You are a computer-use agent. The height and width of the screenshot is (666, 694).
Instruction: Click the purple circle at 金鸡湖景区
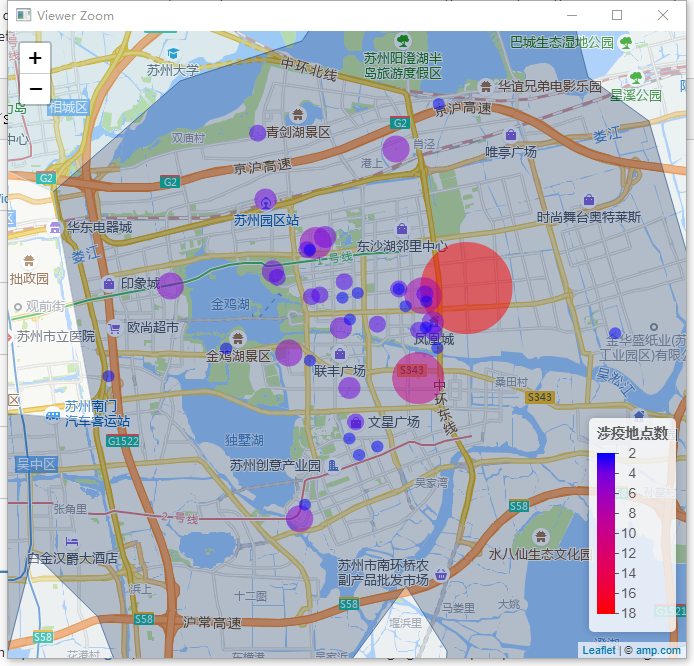pyautogui.click(x=289, y=353)
